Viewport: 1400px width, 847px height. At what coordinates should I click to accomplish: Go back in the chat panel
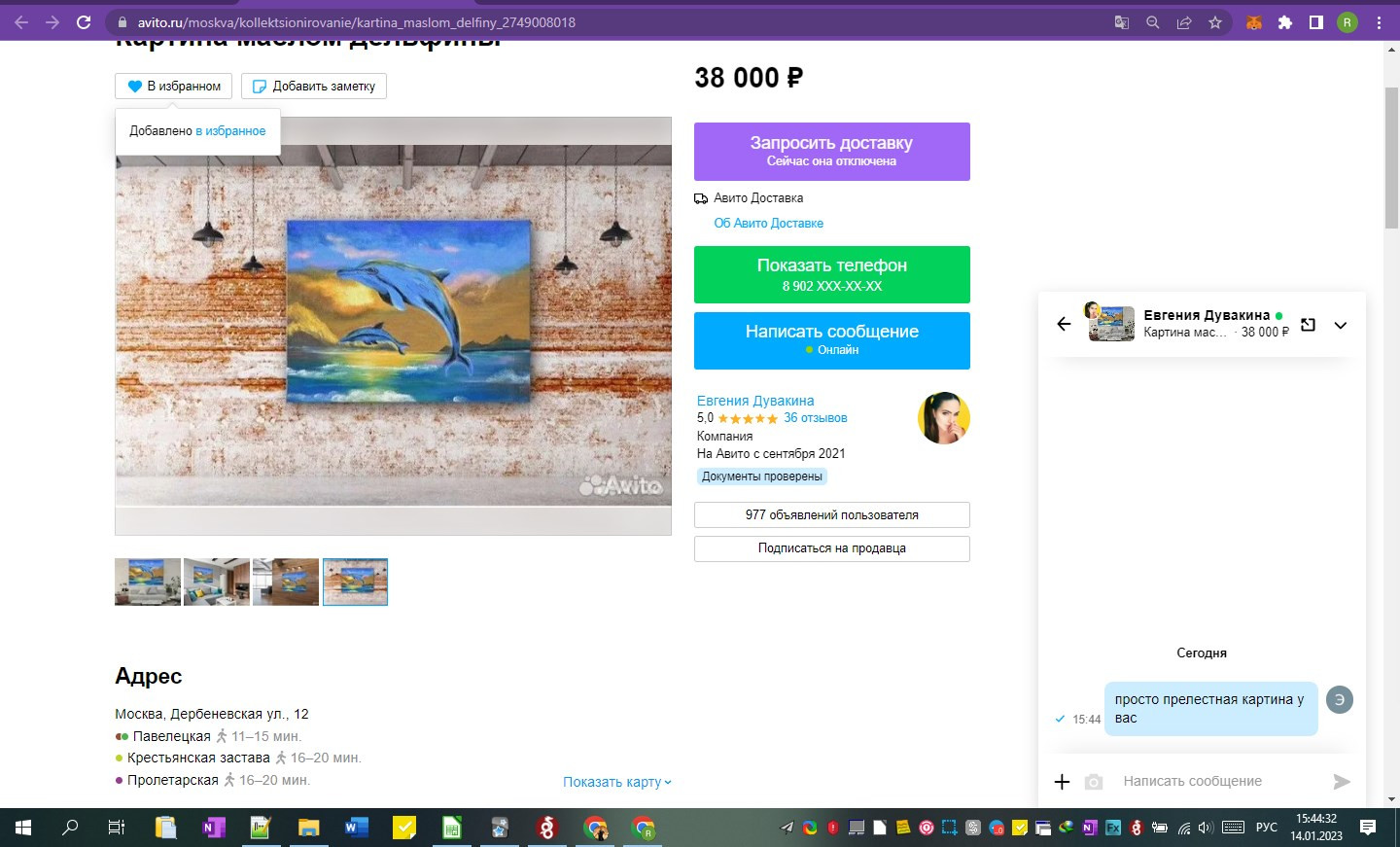pos(1064,324)
